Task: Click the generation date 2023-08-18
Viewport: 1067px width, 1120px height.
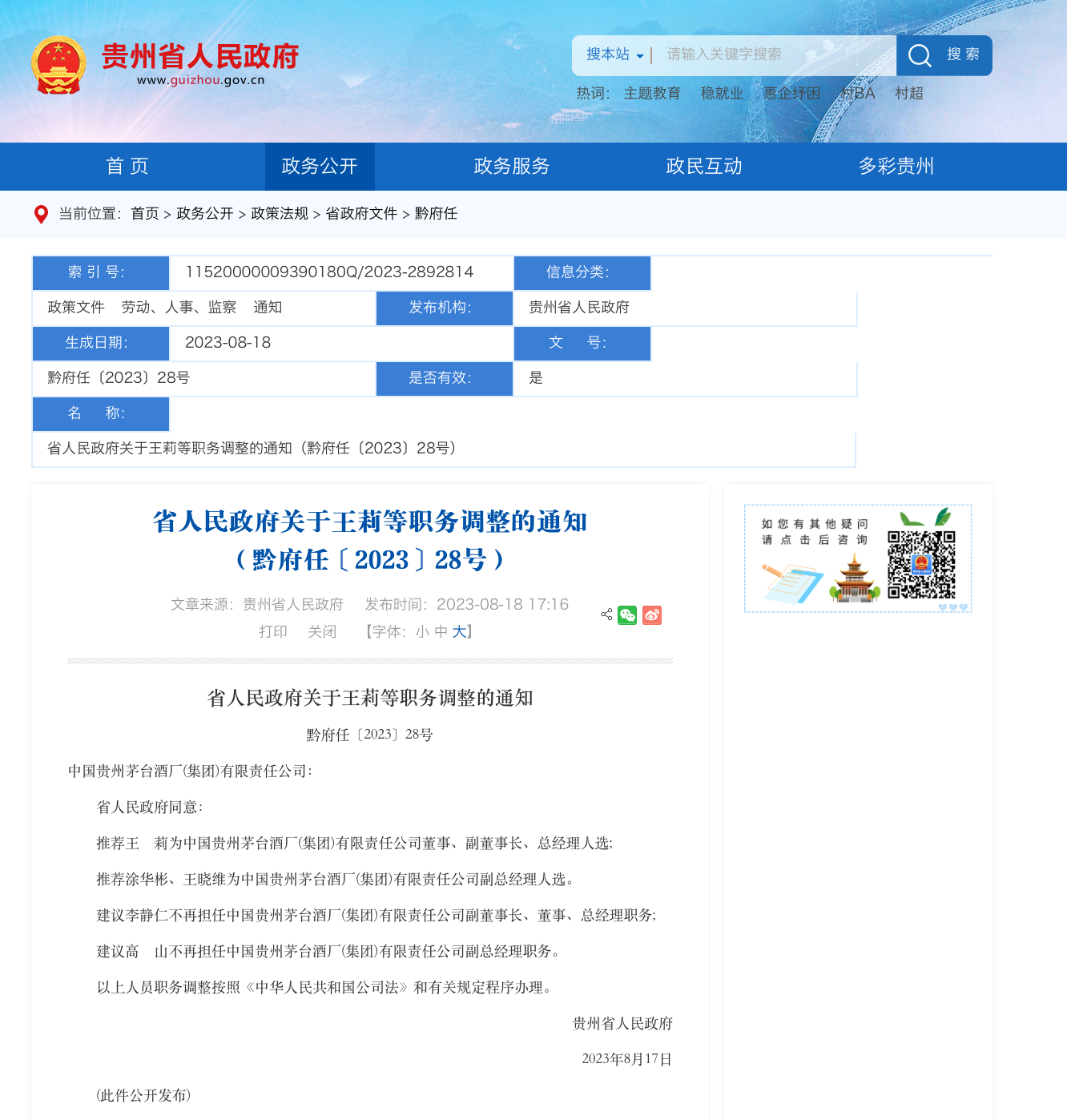Action: (x=227, y=343)
